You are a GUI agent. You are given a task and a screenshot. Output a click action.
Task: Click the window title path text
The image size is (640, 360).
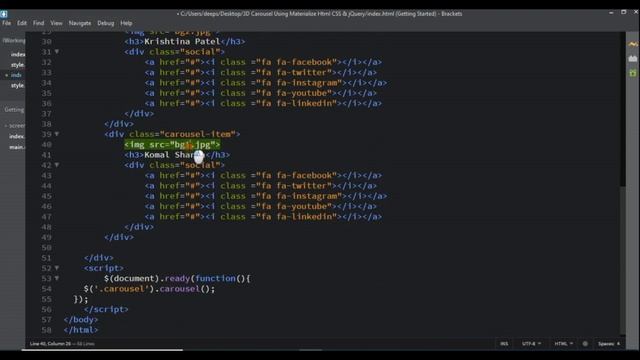pyautogui.click(x=320, y=14)
